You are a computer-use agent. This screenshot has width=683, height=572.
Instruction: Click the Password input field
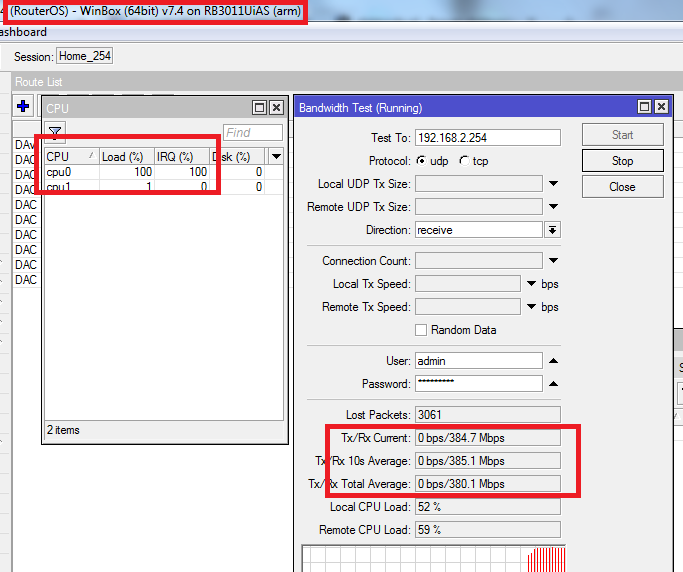point(479,384)
